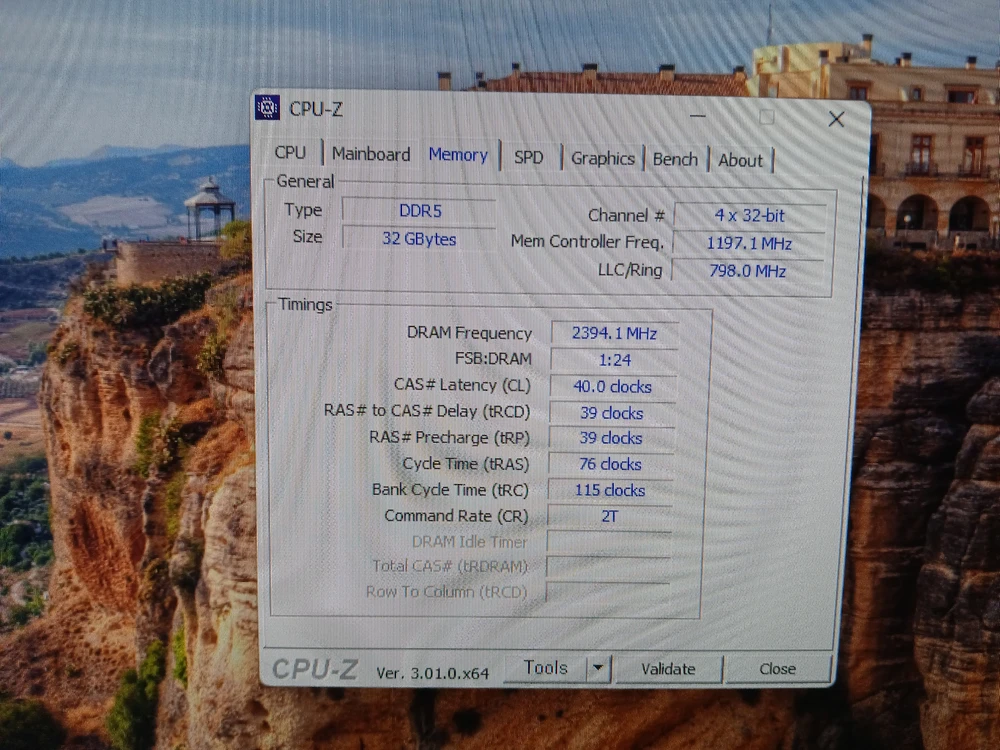This screenshot has height=750, width=1000.
Task: Click the Validate button
Action: [x=668, y=669]
